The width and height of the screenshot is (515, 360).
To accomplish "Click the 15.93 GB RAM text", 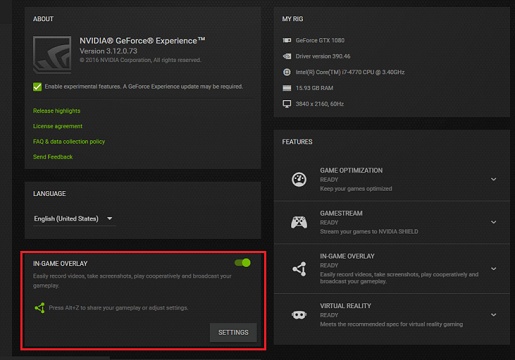I will pyautogui.click(x=314, y=88).
